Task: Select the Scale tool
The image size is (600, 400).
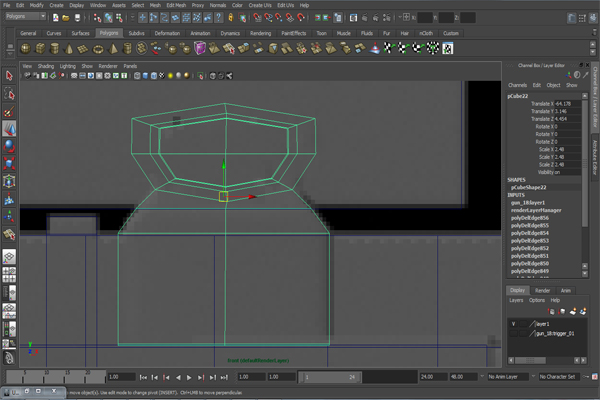Action: [x=9, y=163]
